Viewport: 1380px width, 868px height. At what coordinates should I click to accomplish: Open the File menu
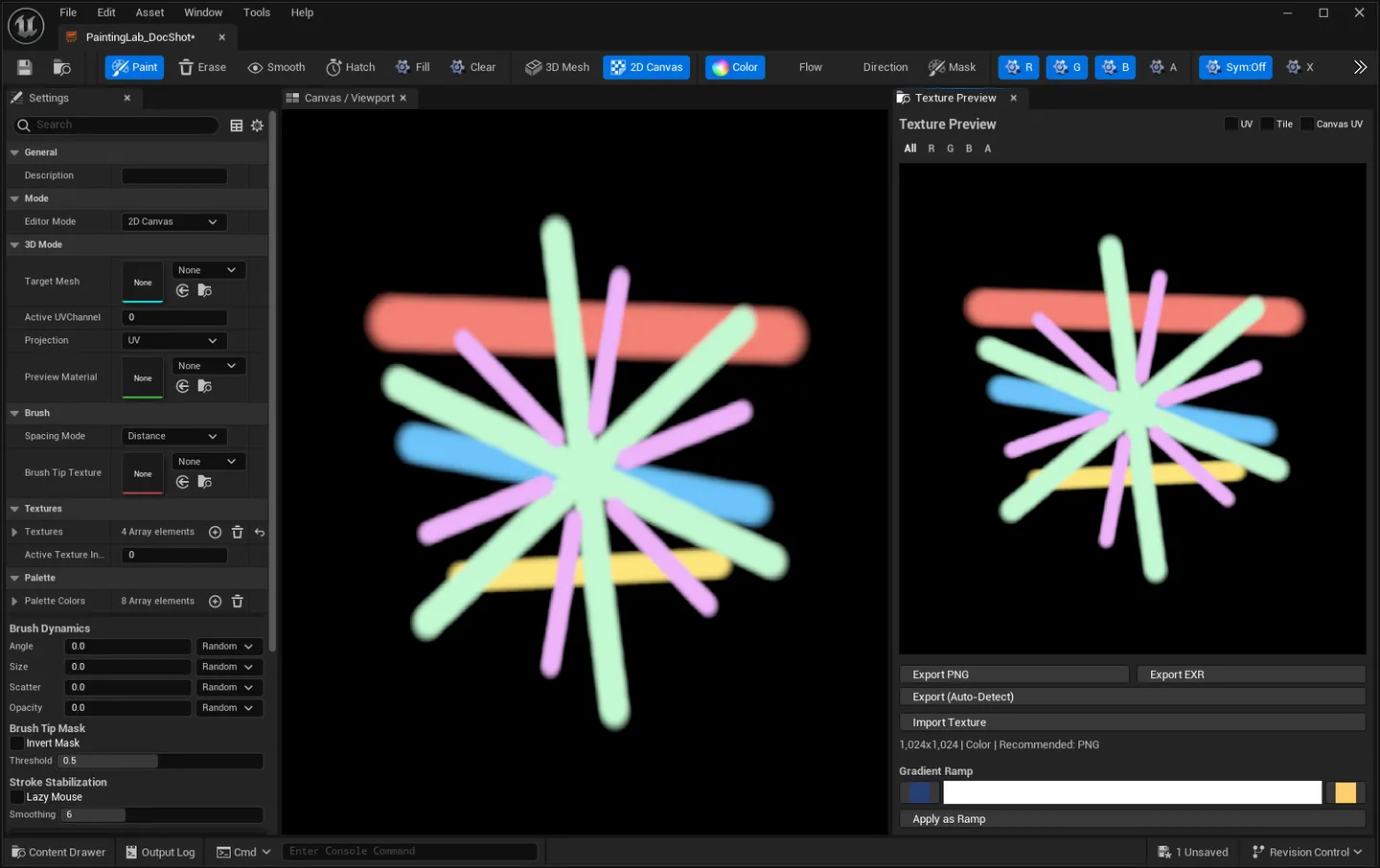68,12
